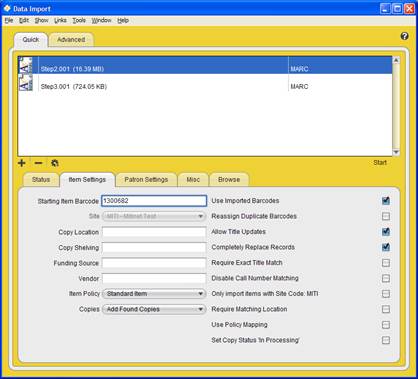Maximize the Data Import window
This screenshot has height=379, width=418.
coord(397,8)
